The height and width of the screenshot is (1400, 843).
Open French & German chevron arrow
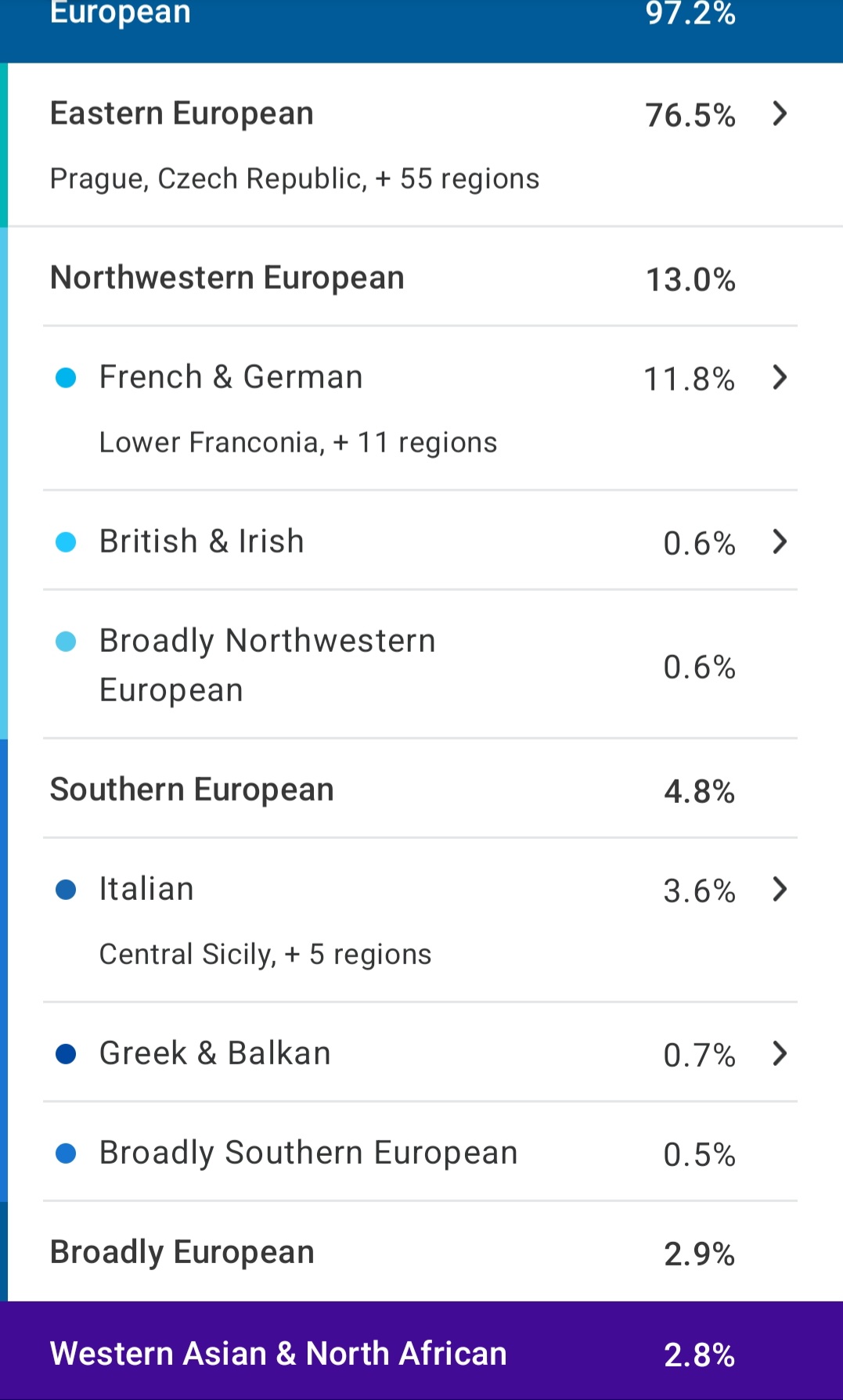(779, 378)
